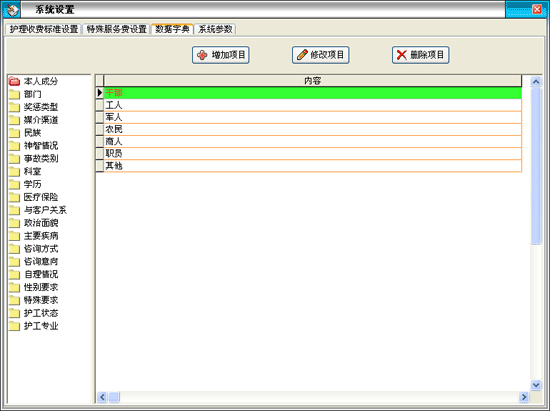Click the 删除项目 delete item button
The width and height of the screenshot is (550, 411).
point(421,55)
